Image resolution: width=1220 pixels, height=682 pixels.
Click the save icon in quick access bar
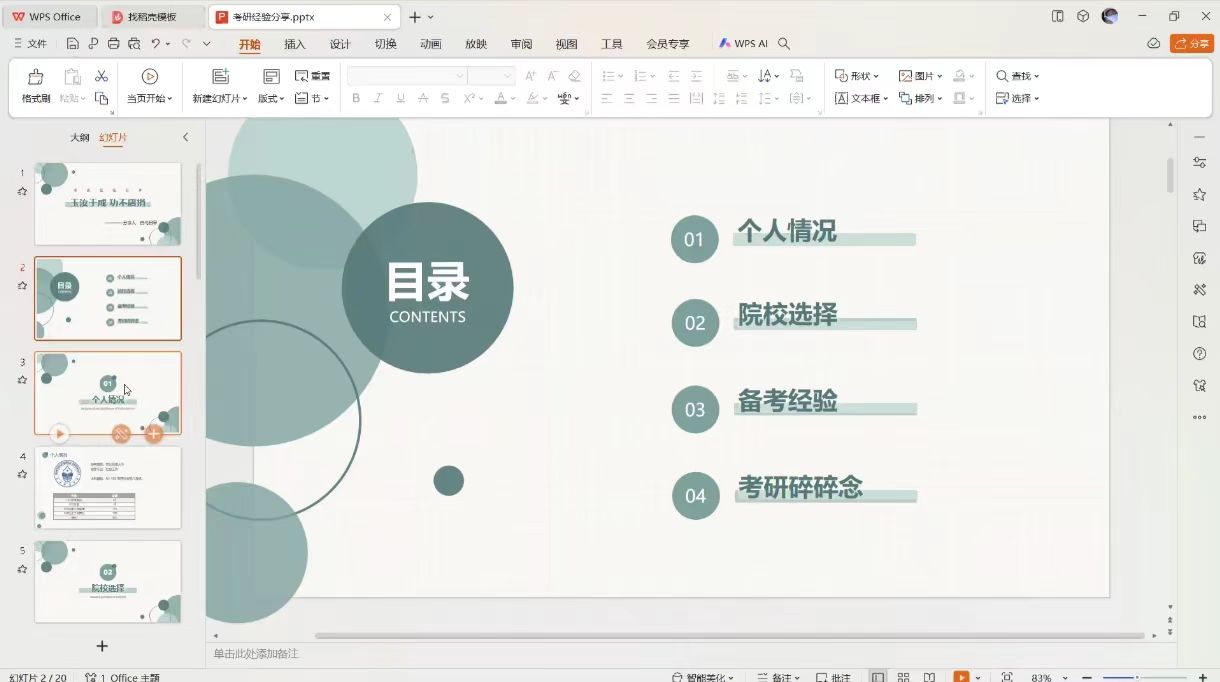73,44
